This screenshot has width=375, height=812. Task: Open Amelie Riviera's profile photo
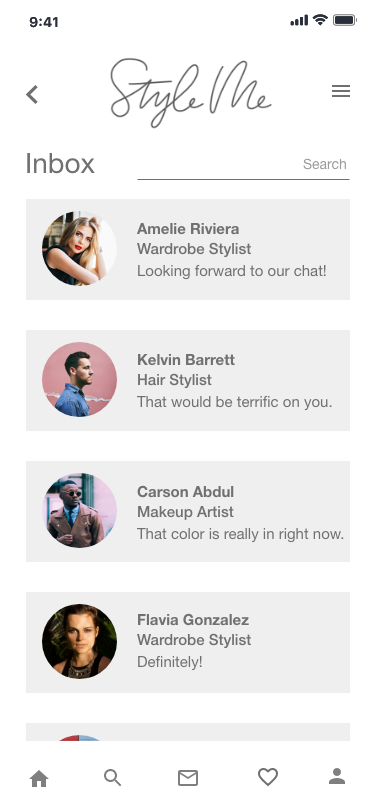click(x=79, y=249)
